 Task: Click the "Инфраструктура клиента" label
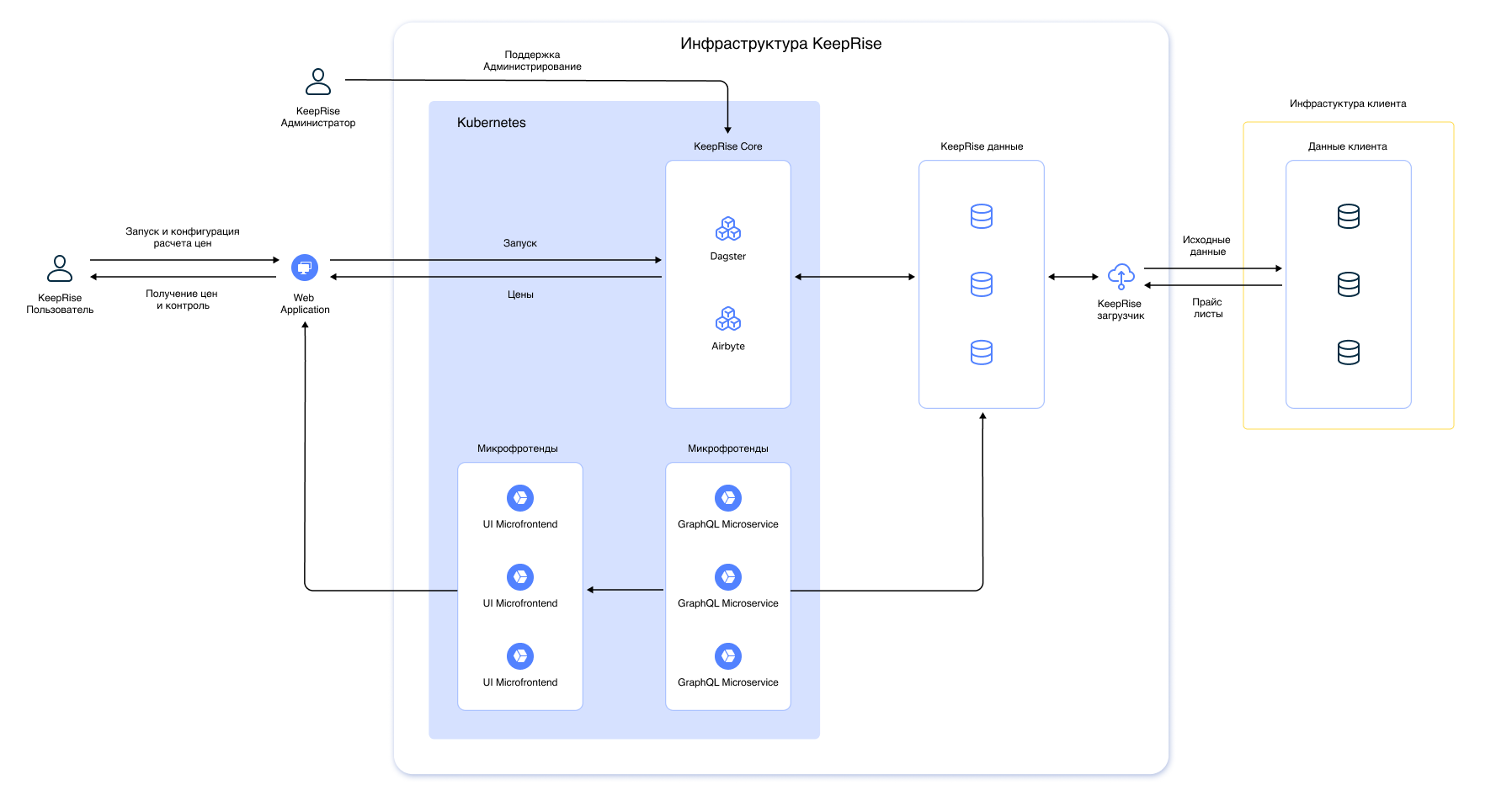[x=1348, y=103]
